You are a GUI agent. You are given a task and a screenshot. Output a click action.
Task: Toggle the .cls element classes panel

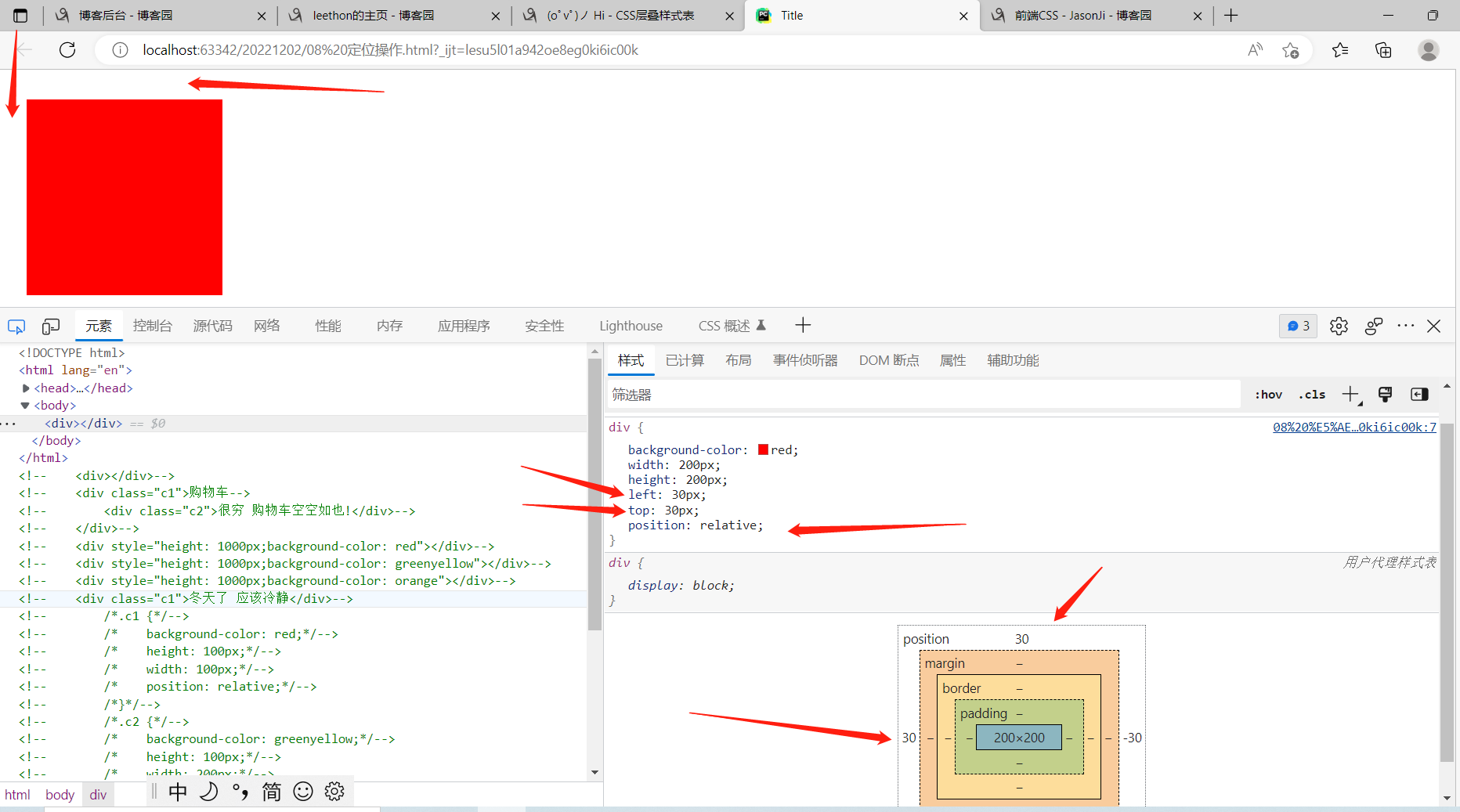coord(1312,395)
